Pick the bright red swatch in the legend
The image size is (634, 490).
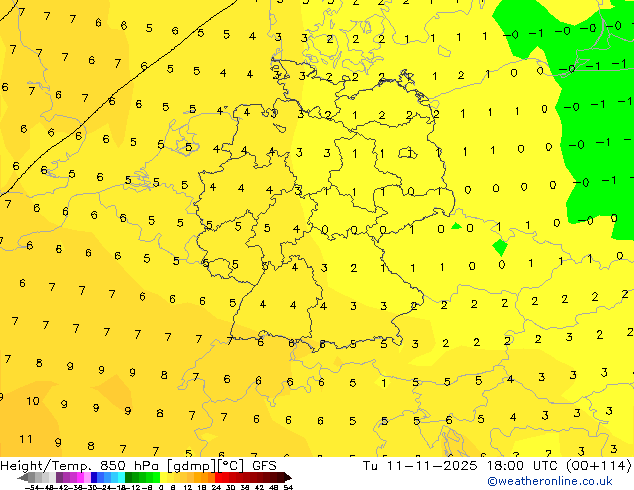pos(218,477)
